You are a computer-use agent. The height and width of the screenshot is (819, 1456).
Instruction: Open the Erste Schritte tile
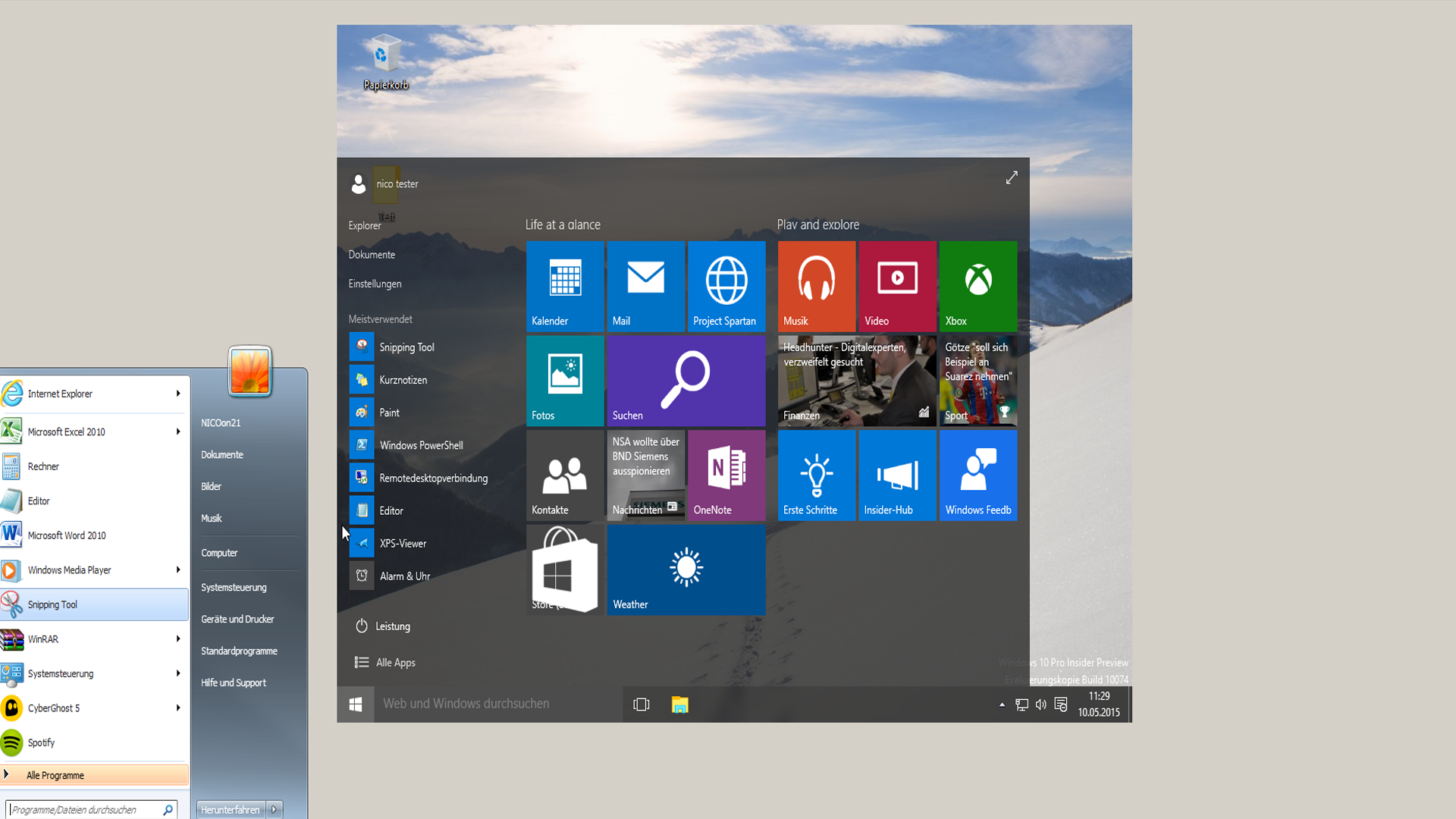[x=817, y=475]
